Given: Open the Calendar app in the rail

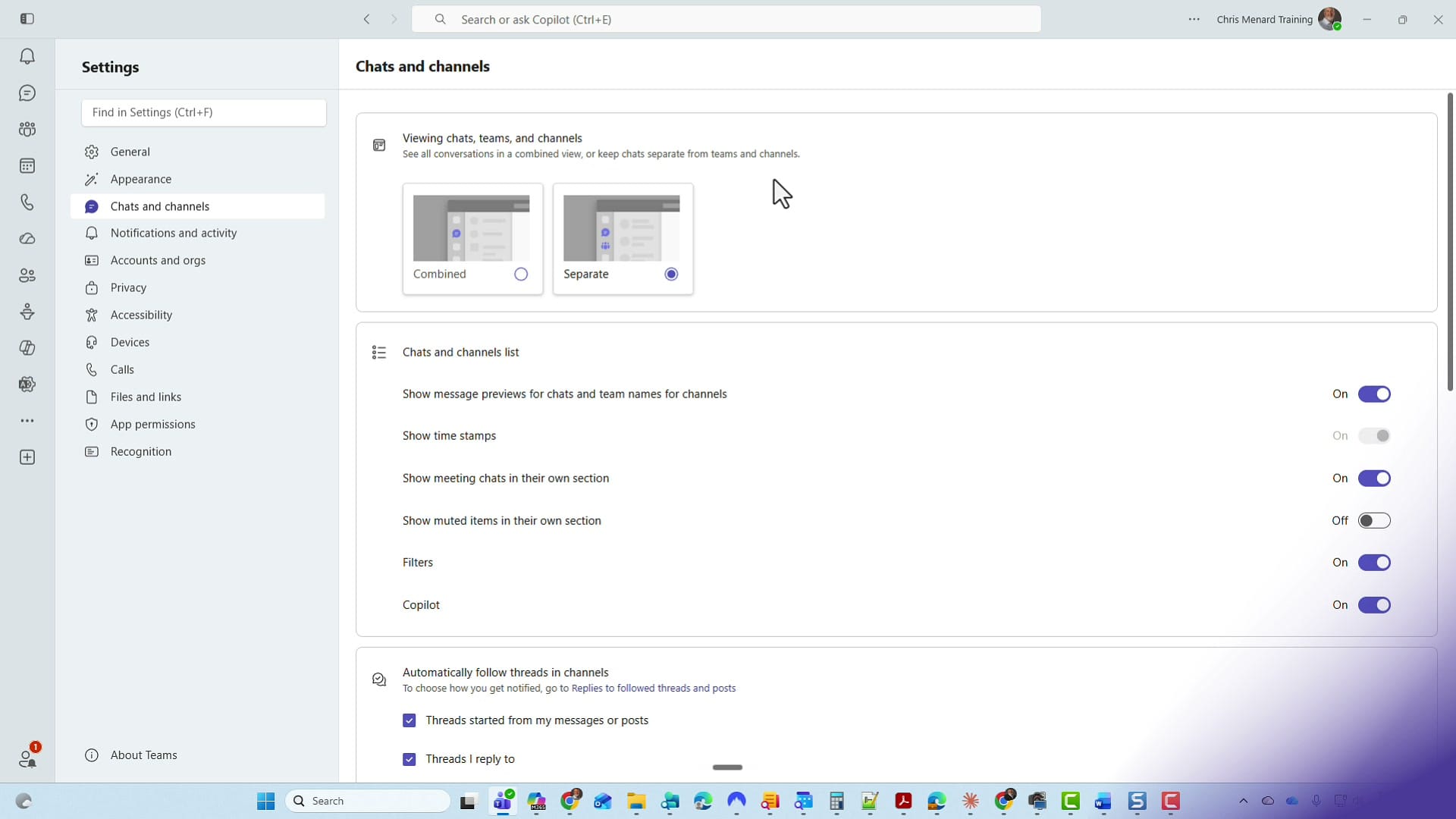Looking at the screenshot, I should (x=27, y=165).
